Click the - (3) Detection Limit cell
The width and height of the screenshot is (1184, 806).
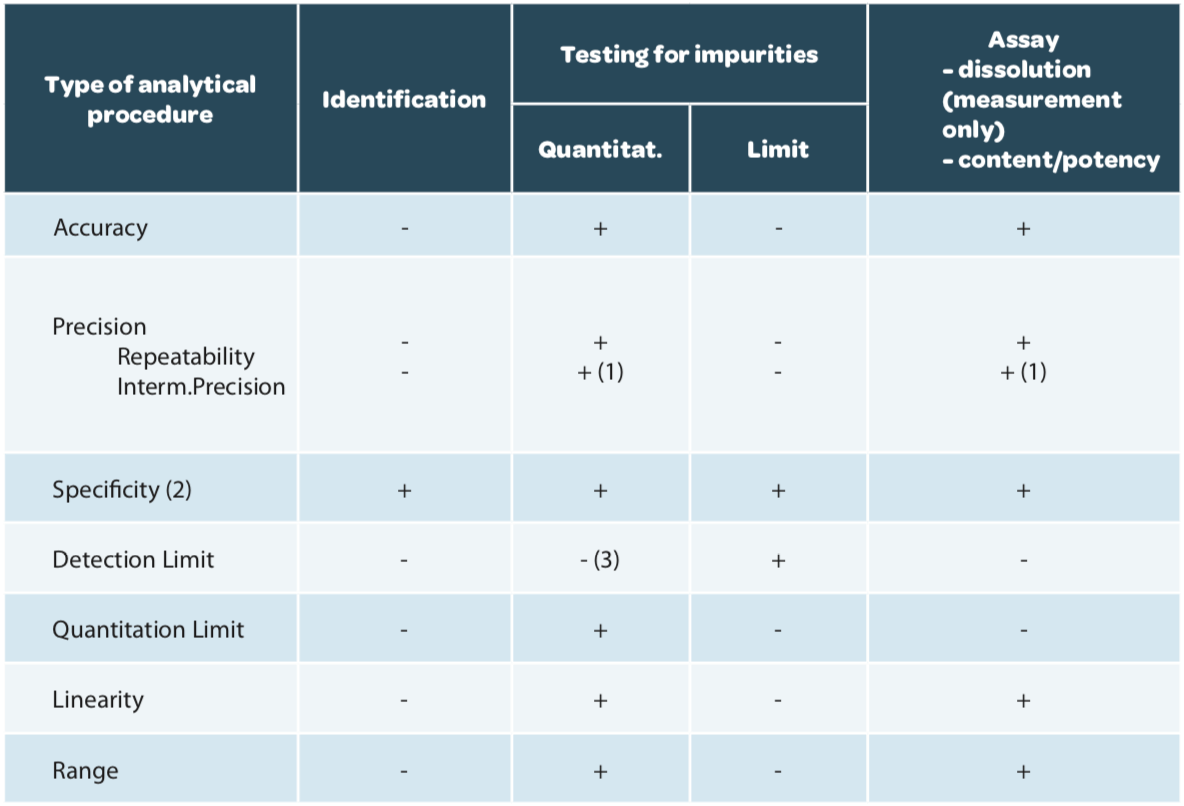tap(600, 560)
